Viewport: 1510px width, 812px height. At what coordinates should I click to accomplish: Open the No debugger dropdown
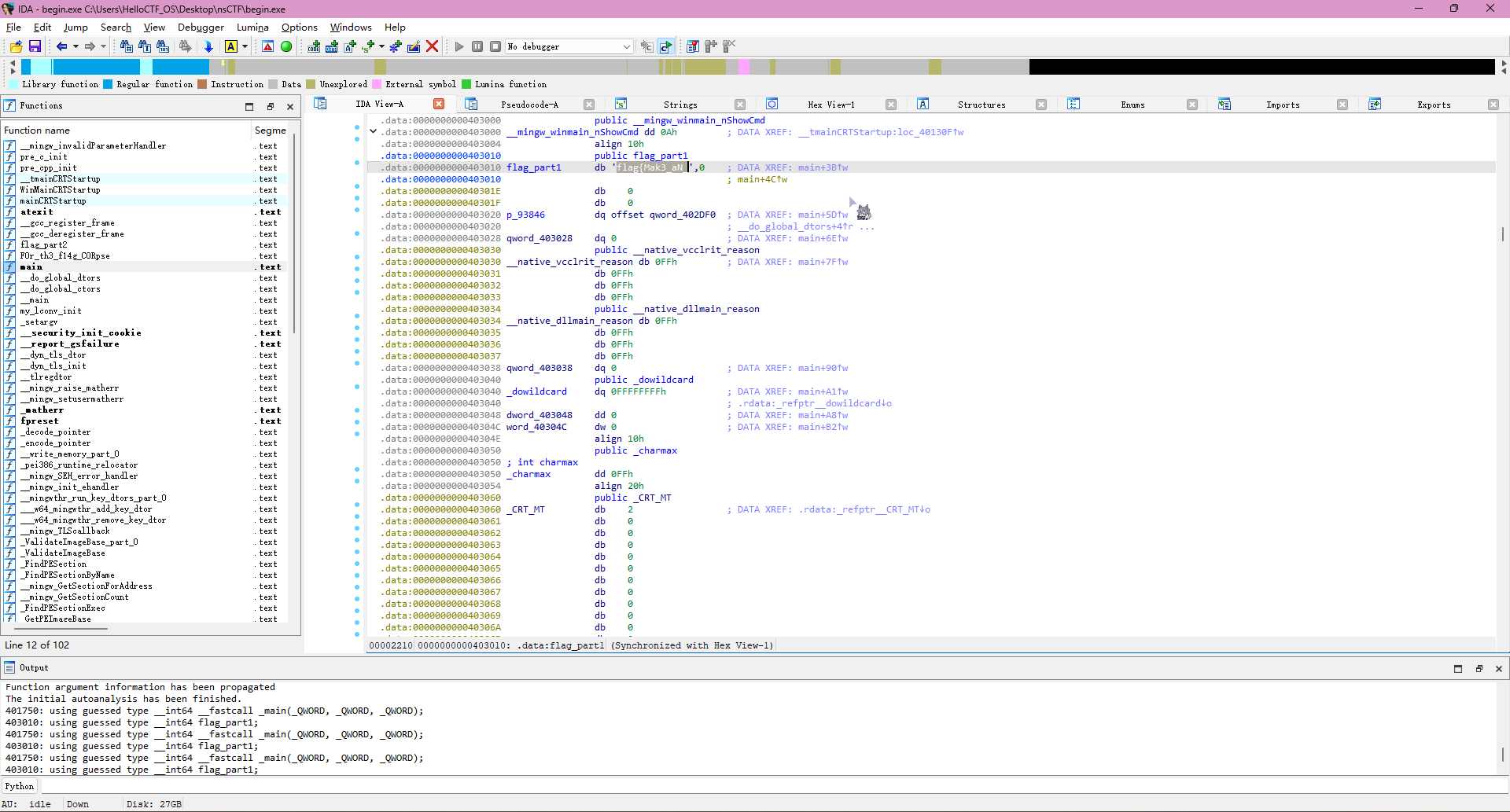(626, 47)
